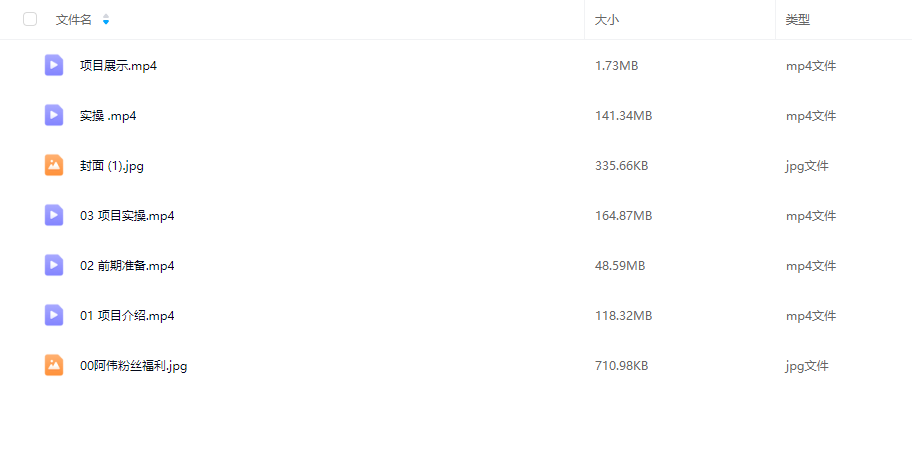Click image icon beside 00阿伟粉丝福利.jpg

pos(54,365)
